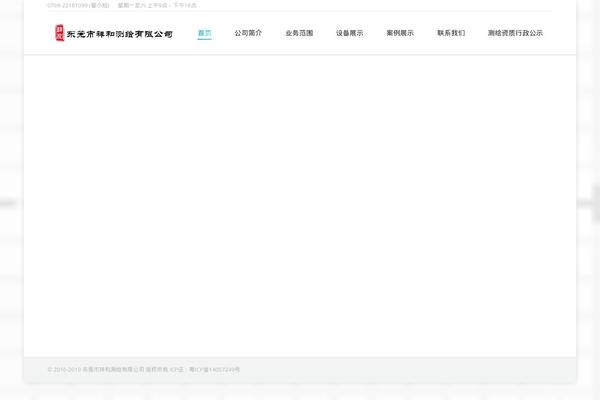Click the business hours text in top bar

pyautogui.click(x=157, y=5)
